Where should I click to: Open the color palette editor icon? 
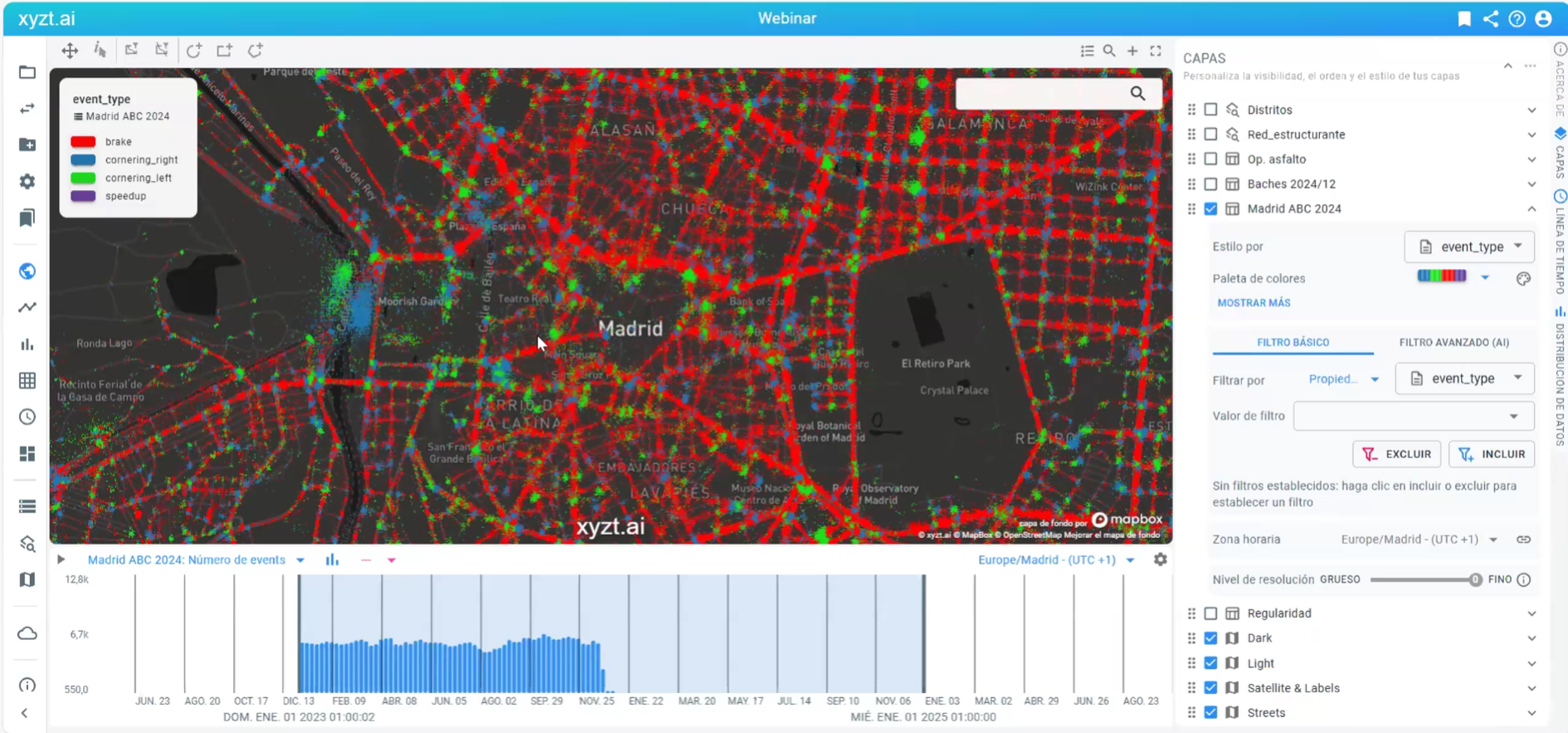click(1523, 279)
